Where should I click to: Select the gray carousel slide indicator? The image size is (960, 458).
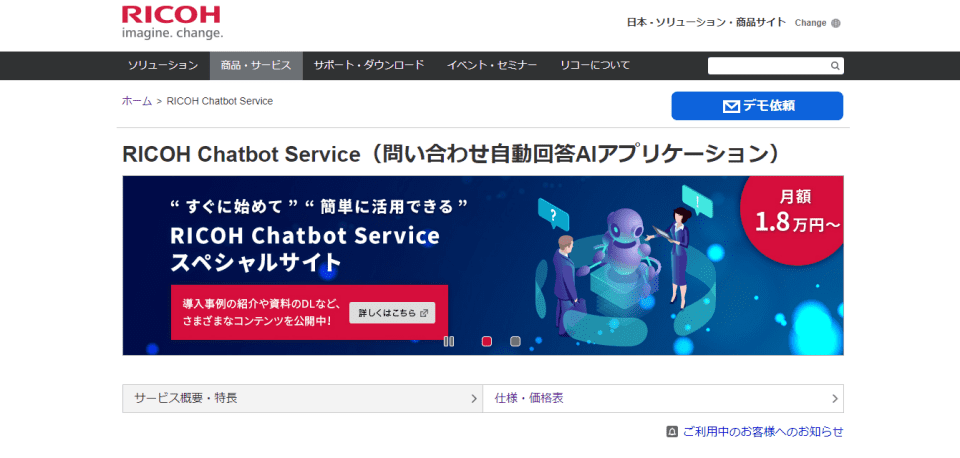point(516,342)
